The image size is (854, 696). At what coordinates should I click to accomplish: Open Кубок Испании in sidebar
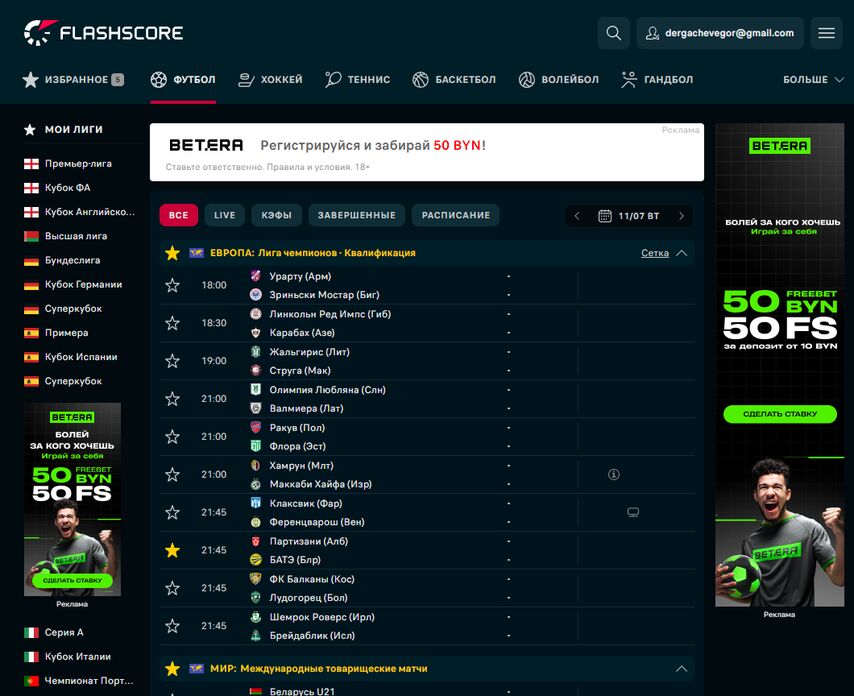81,357
